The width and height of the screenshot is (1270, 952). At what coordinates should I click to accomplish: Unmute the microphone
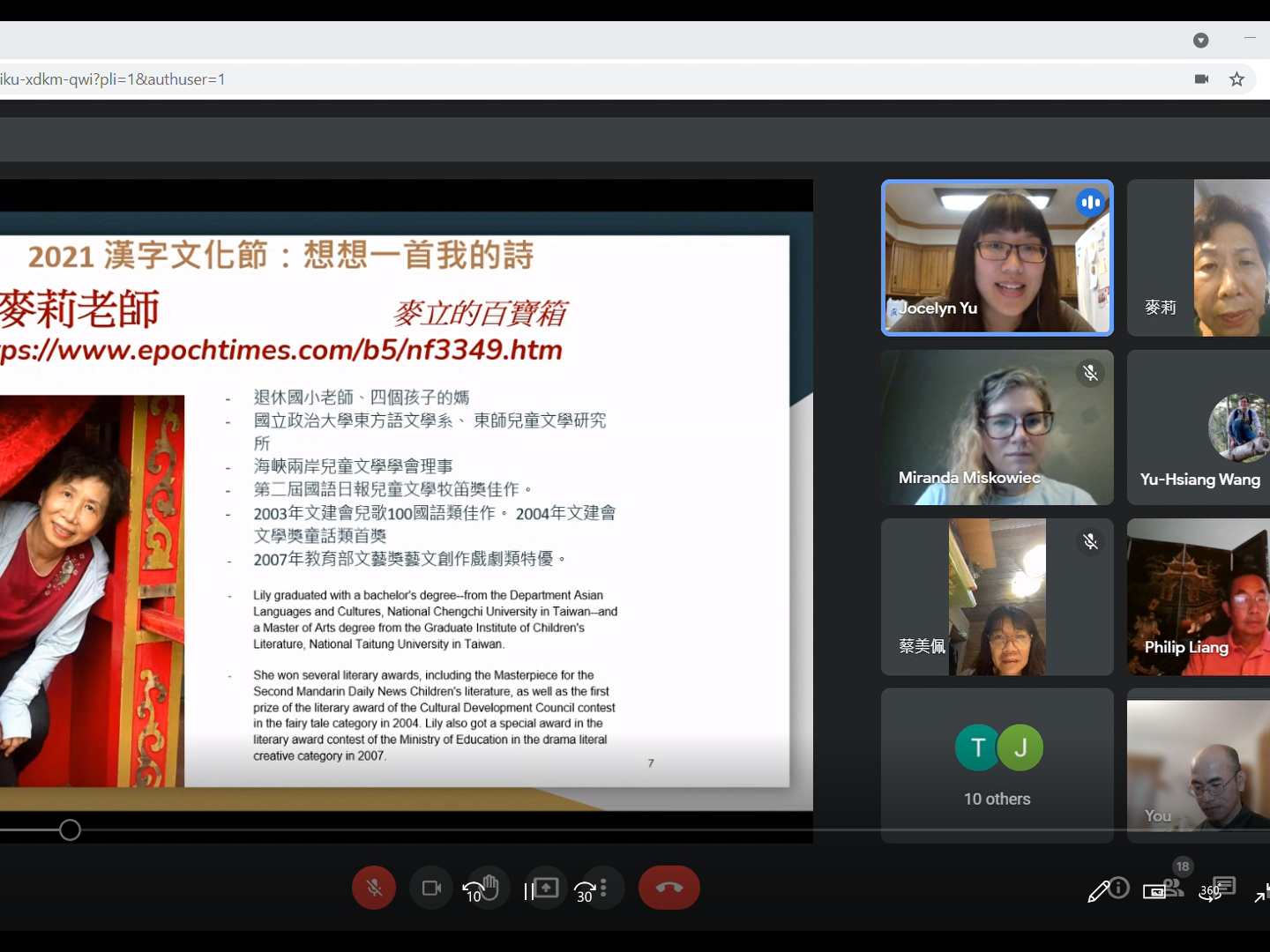(374, 888)
